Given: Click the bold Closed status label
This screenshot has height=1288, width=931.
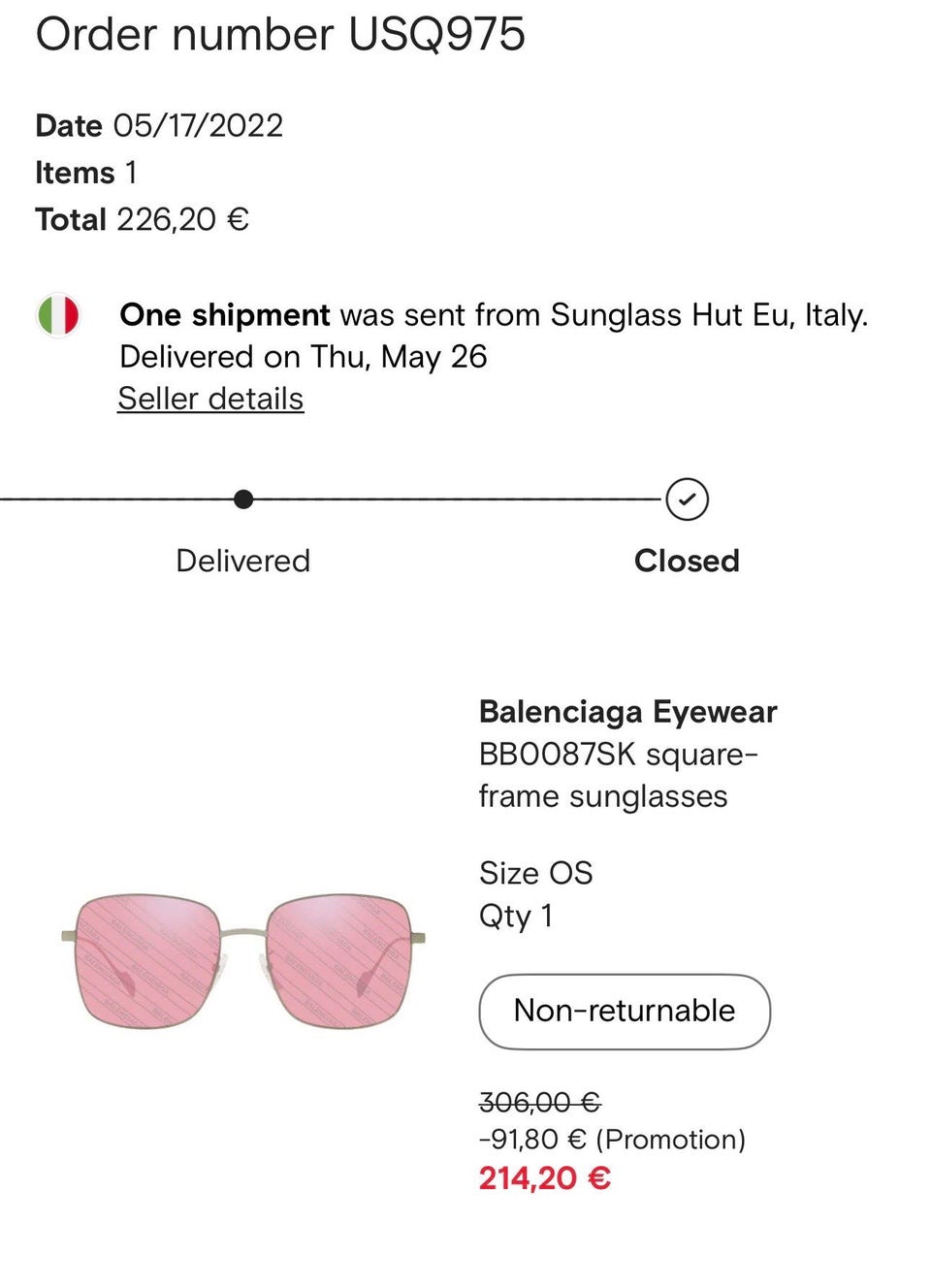Looking at the screenshot, I should [x=687, y=561].
